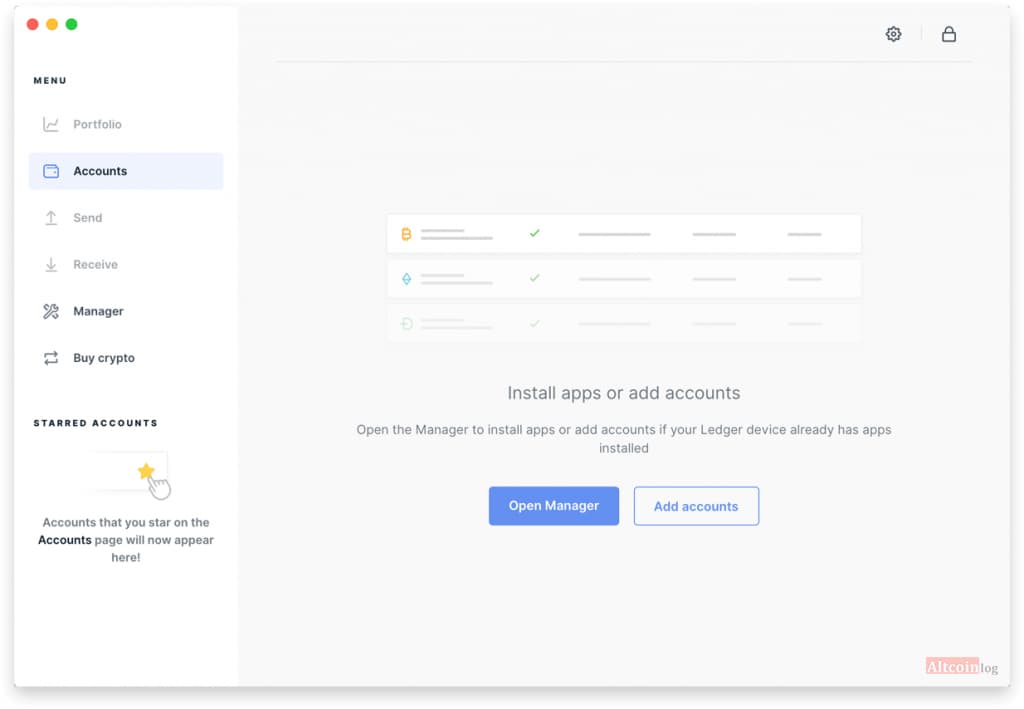Click the Add accounts button

tap(696, 506)
